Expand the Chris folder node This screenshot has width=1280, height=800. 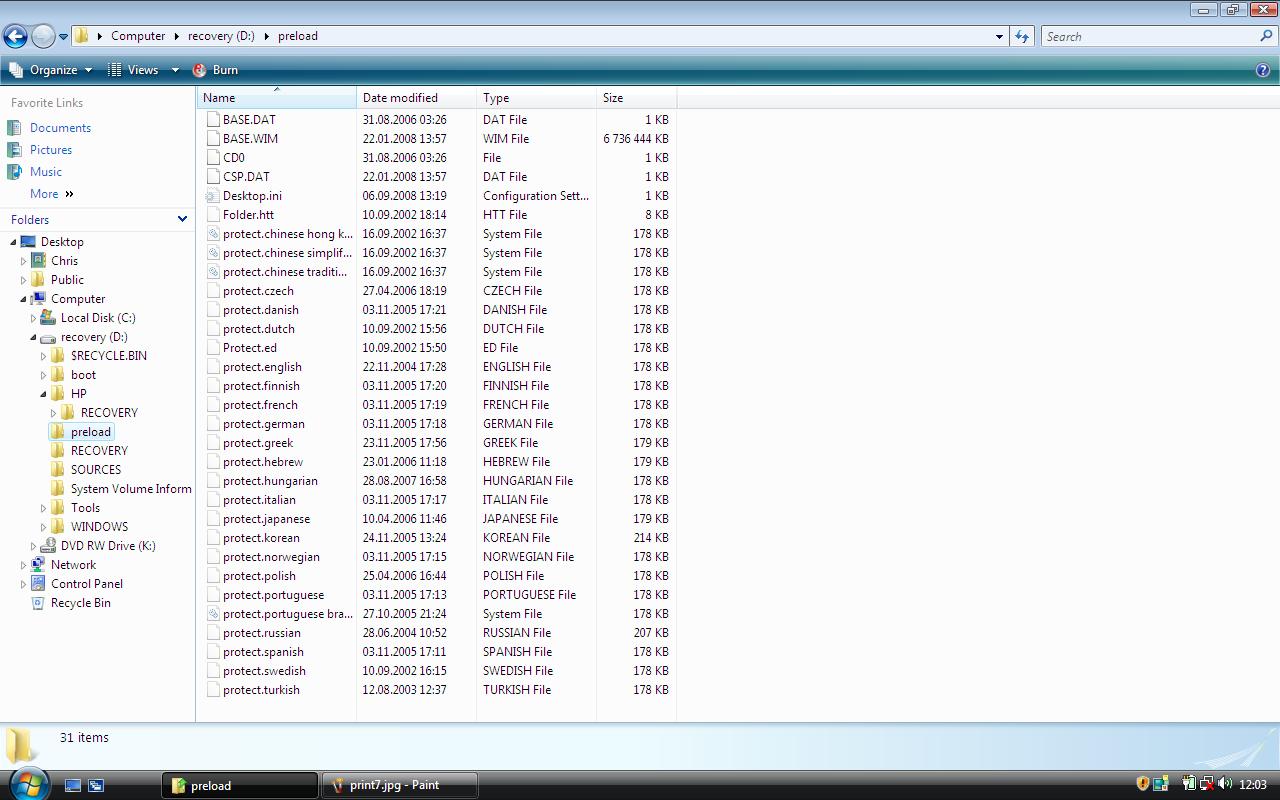pyautogui.click(x=23, y=261)
